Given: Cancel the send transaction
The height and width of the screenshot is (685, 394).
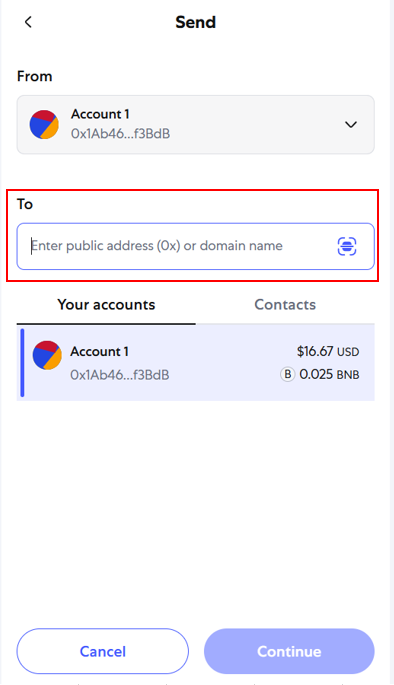Looking at the screenshot, I should pos(103,651).
